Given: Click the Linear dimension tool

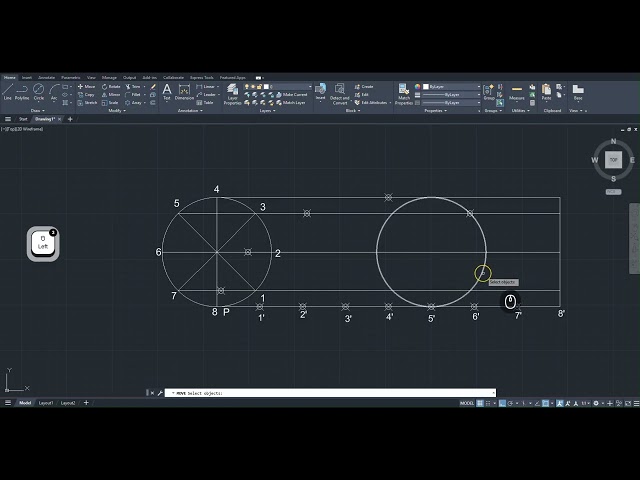Looking at the screenshot, I should pyautogui.click(x=205, y=87).
